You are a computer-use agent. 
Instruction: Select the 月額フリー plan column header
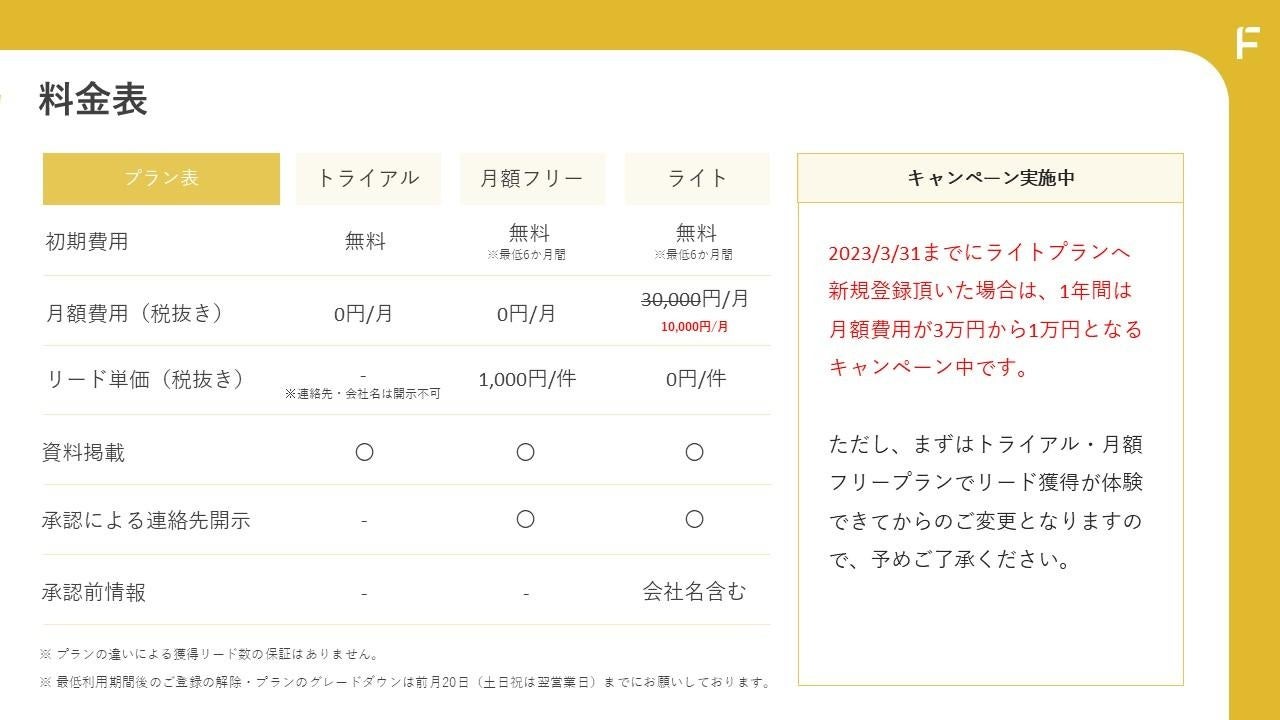point(532,179)
